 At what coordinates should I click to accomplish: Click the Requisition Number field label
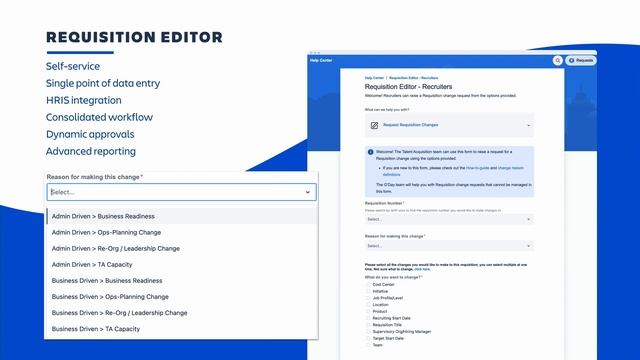384,203
